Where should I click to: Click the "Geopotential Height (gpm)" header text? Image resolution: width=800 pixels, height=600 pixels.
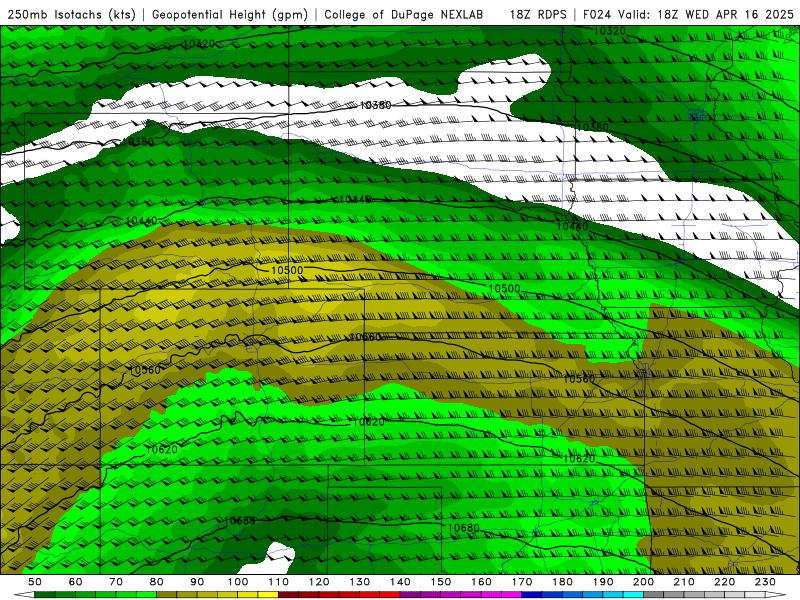tap(230, 14)
